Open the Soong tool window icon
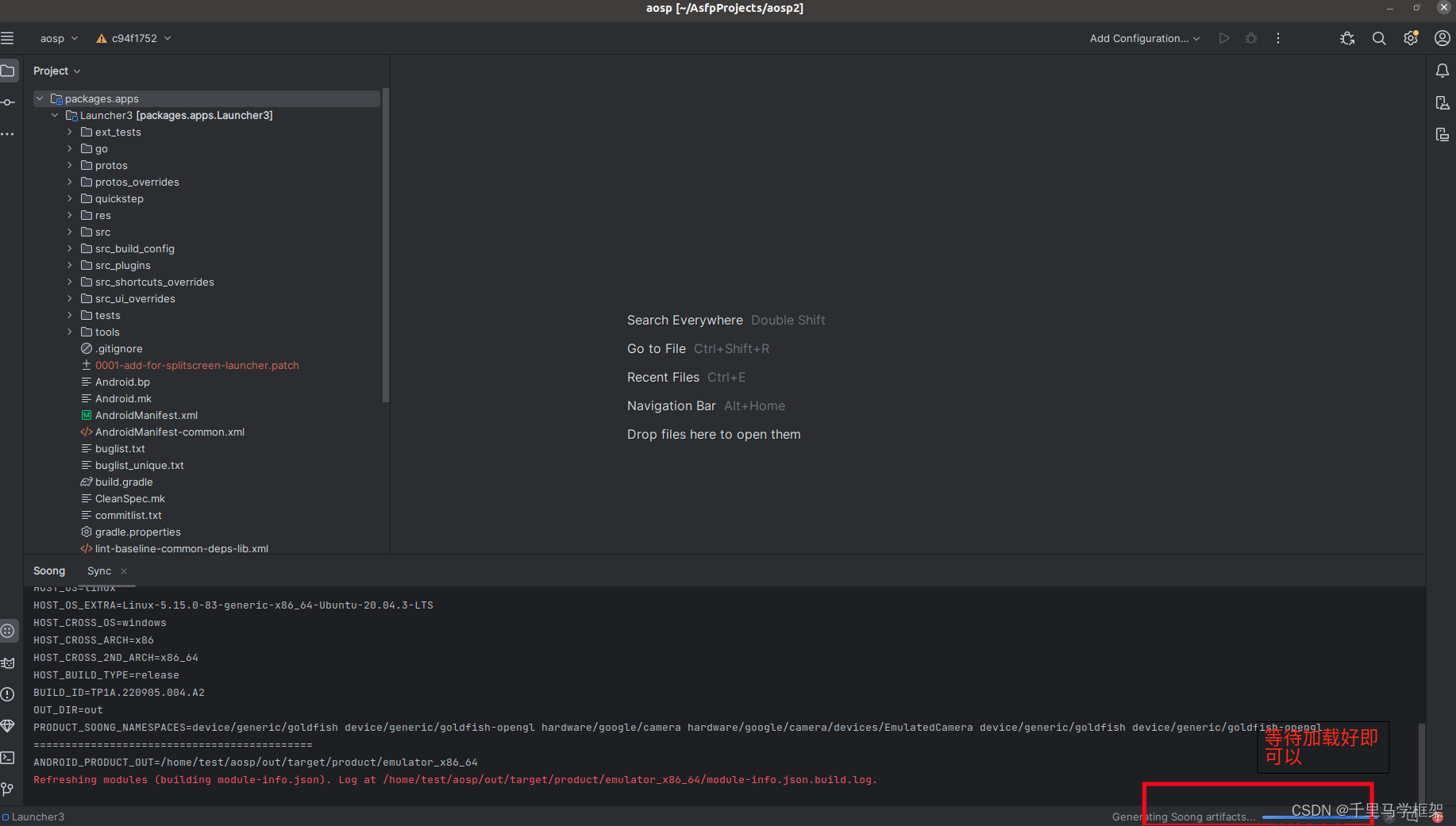 coord(8,631)
